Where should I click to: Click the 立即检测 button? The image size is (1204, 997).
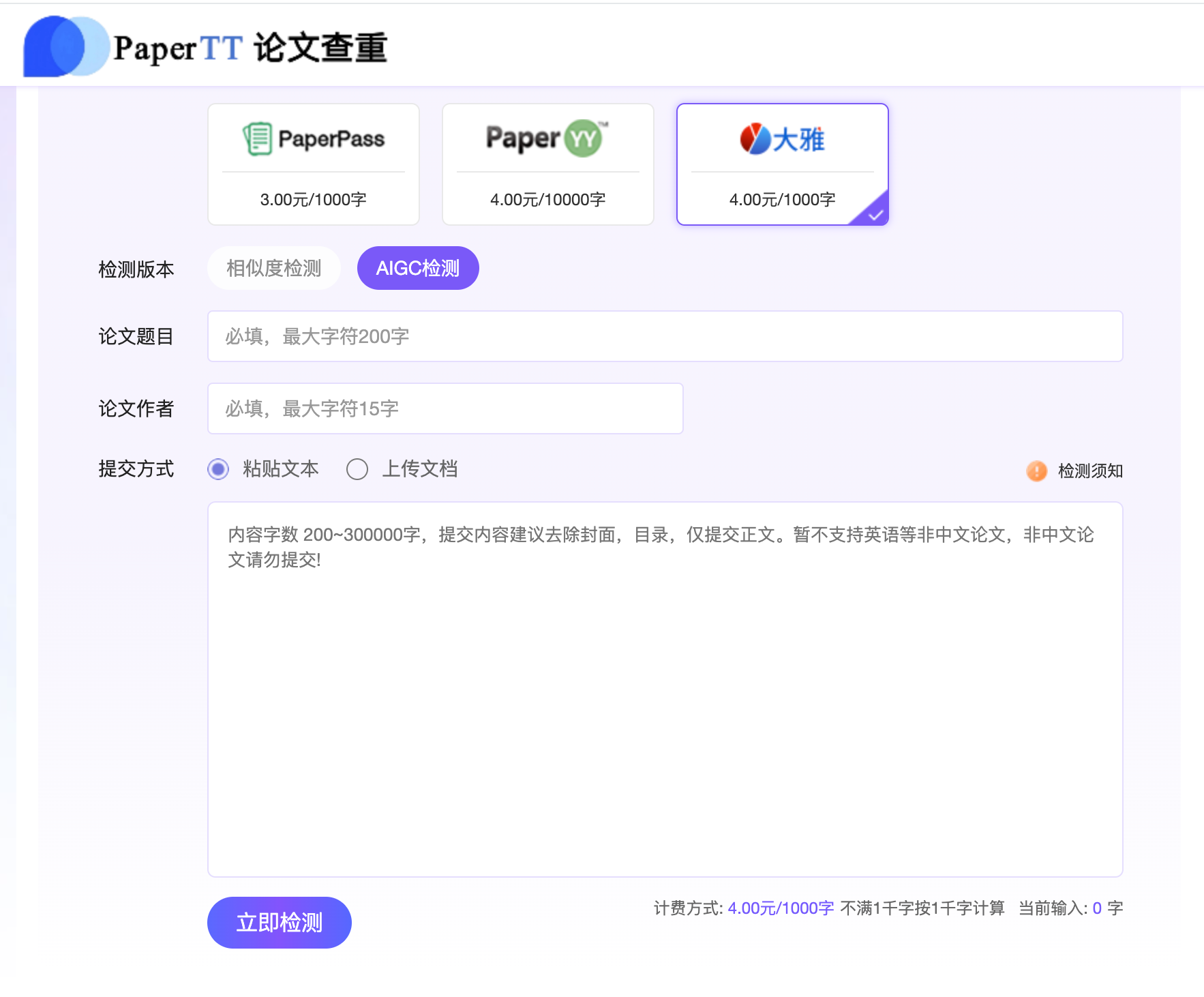[280, 923]
